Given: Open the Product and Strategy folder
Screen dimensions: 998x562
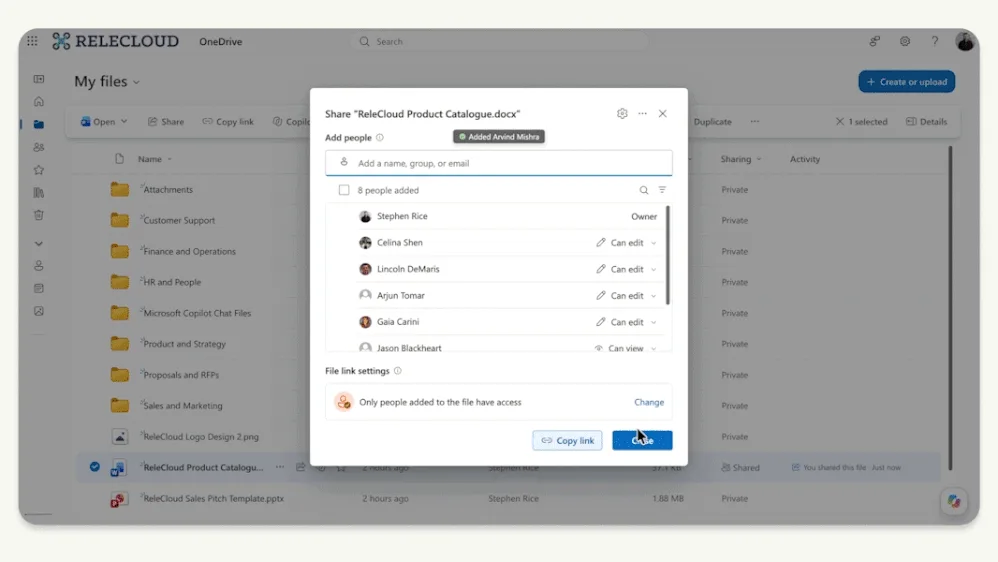Looking at the screenshot, I should pyautogui.click(x=184, y=344).
